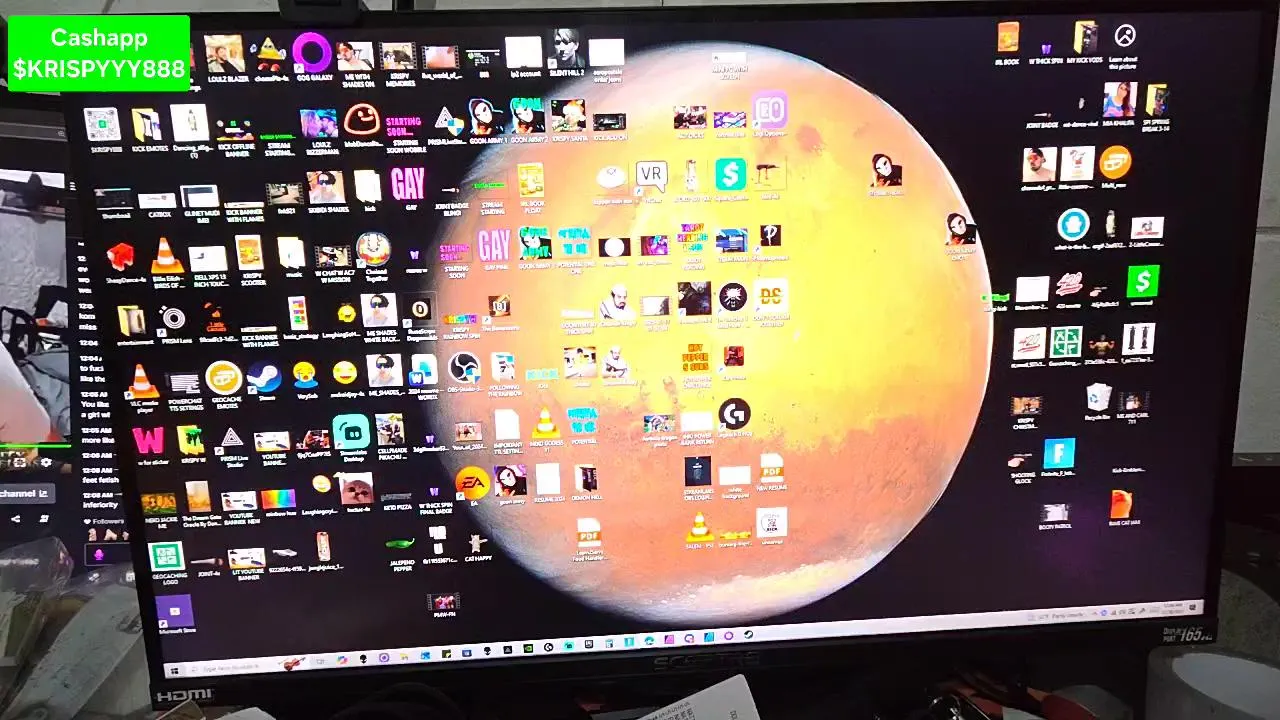Viewport: 1280px width, 720px height.
Task: Launch the OBS Studio shortcut
Action: click(x=464, y=373)
